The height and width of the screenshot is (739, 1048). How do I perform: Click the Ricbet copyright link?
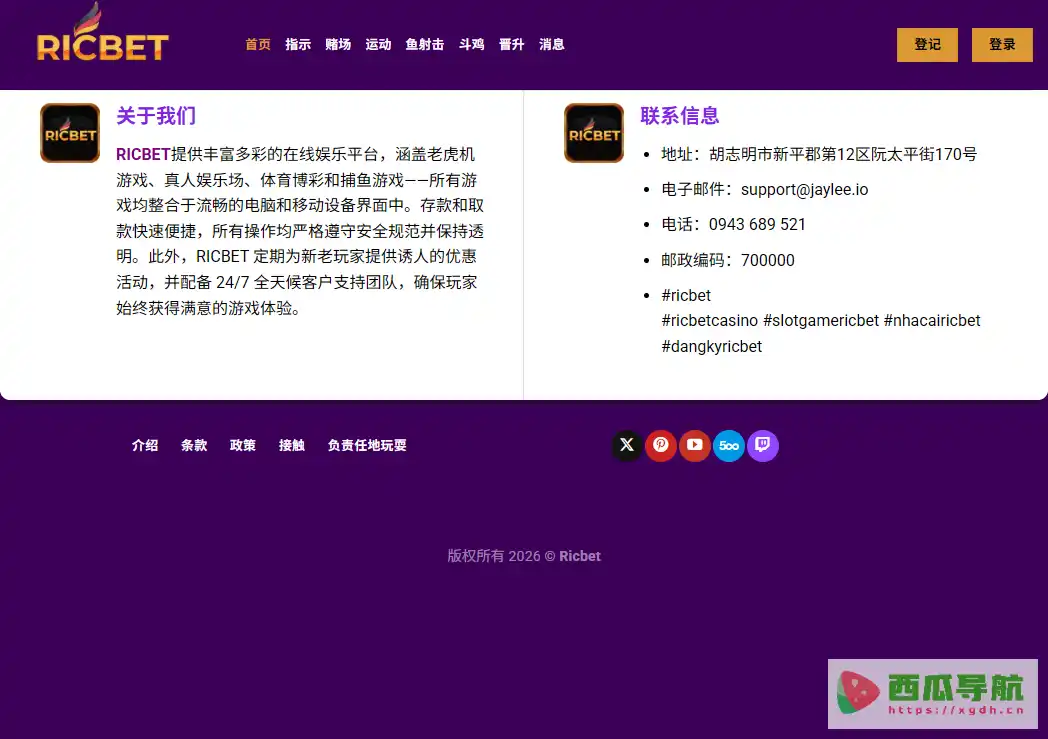pyautogui.click(x=579, y=557)
